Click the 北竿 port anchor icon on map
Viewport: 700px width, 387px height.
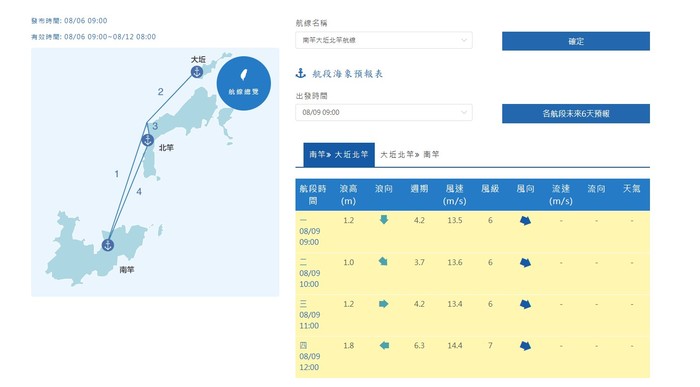[x=148, y=140]
